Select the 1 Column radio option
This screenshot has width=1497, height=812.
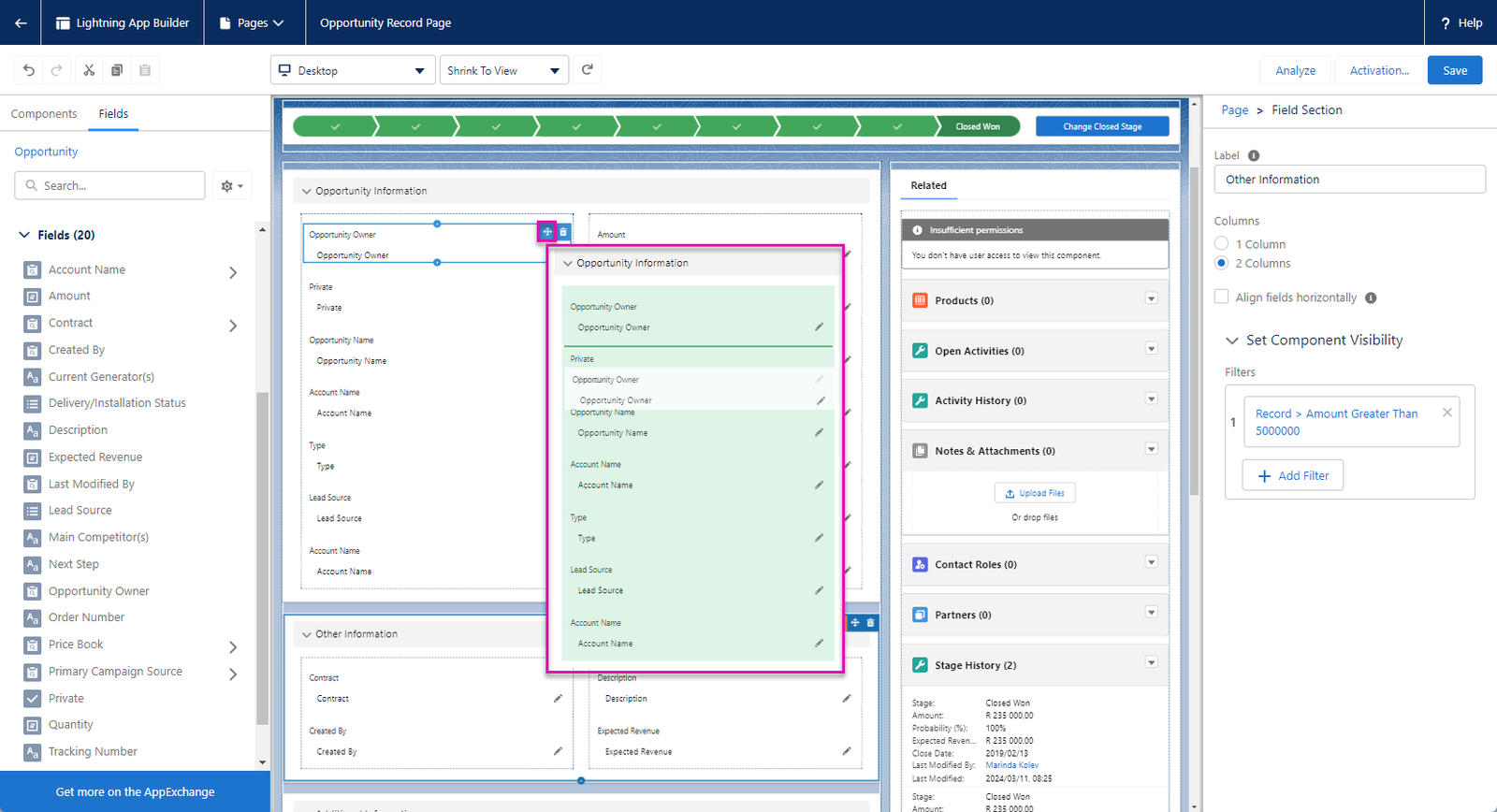coord(1221,243)
